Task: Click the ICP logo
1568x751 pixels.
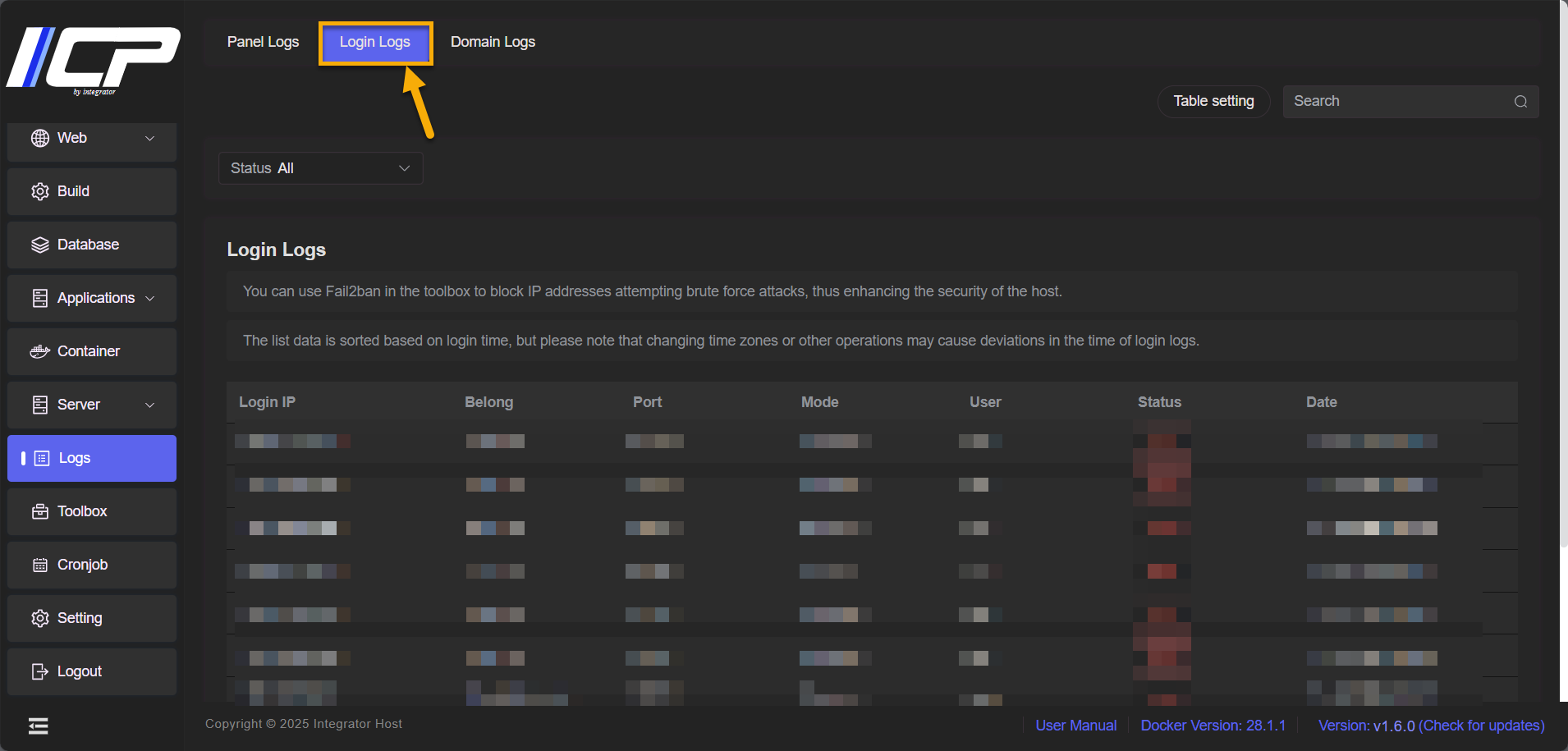Action: click(93, 60)
